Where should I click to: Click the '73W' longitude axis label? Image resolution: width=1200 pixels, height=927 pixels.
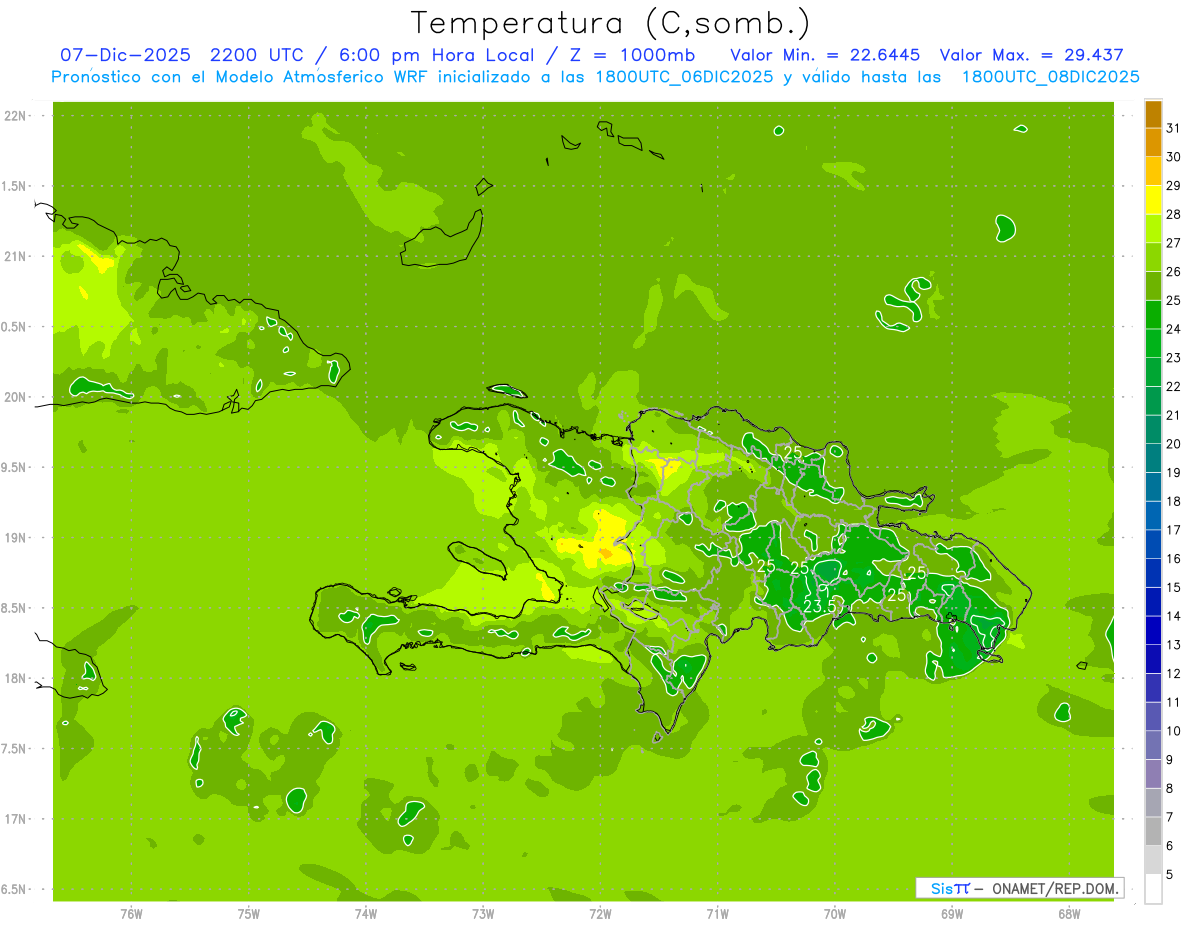coord(483,913)
